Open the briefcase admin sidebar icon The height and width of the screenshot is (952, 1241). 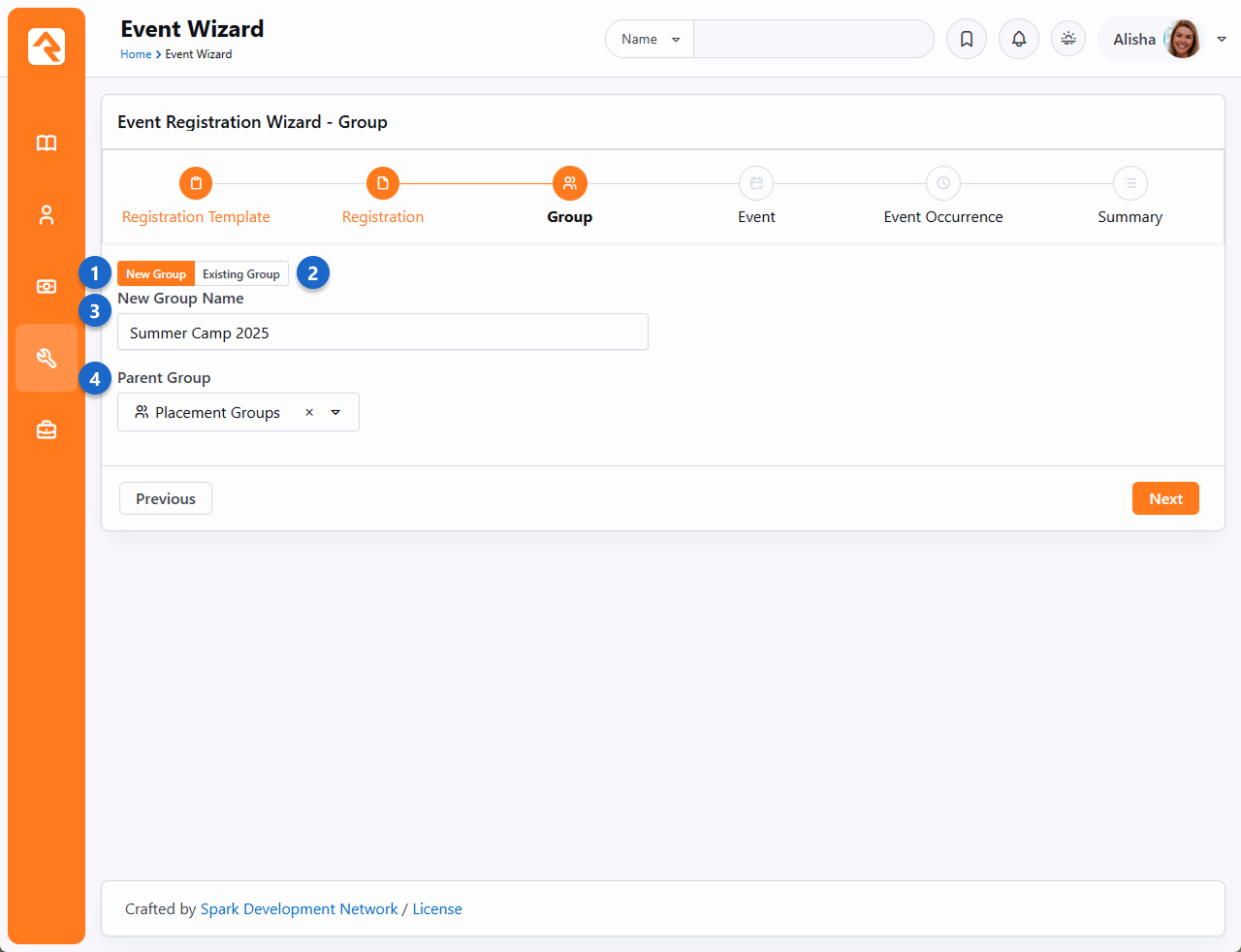[47, 429]
